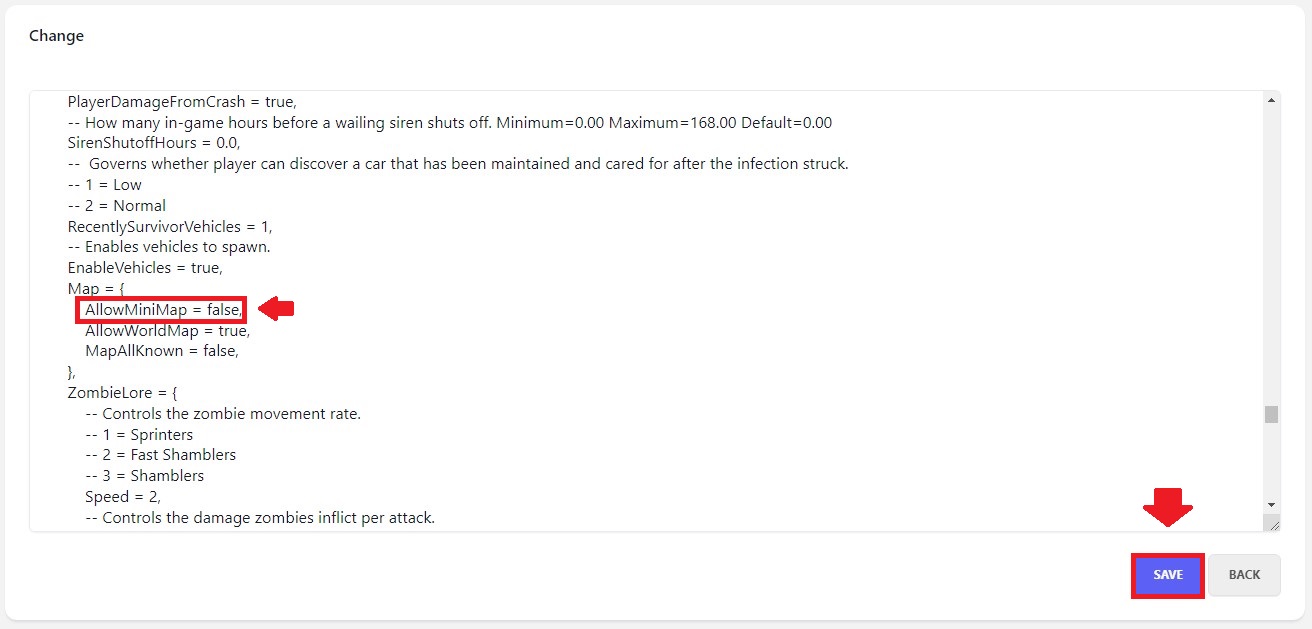
Task: Click the MapAllKnown = false line
Action: (160, 350)
